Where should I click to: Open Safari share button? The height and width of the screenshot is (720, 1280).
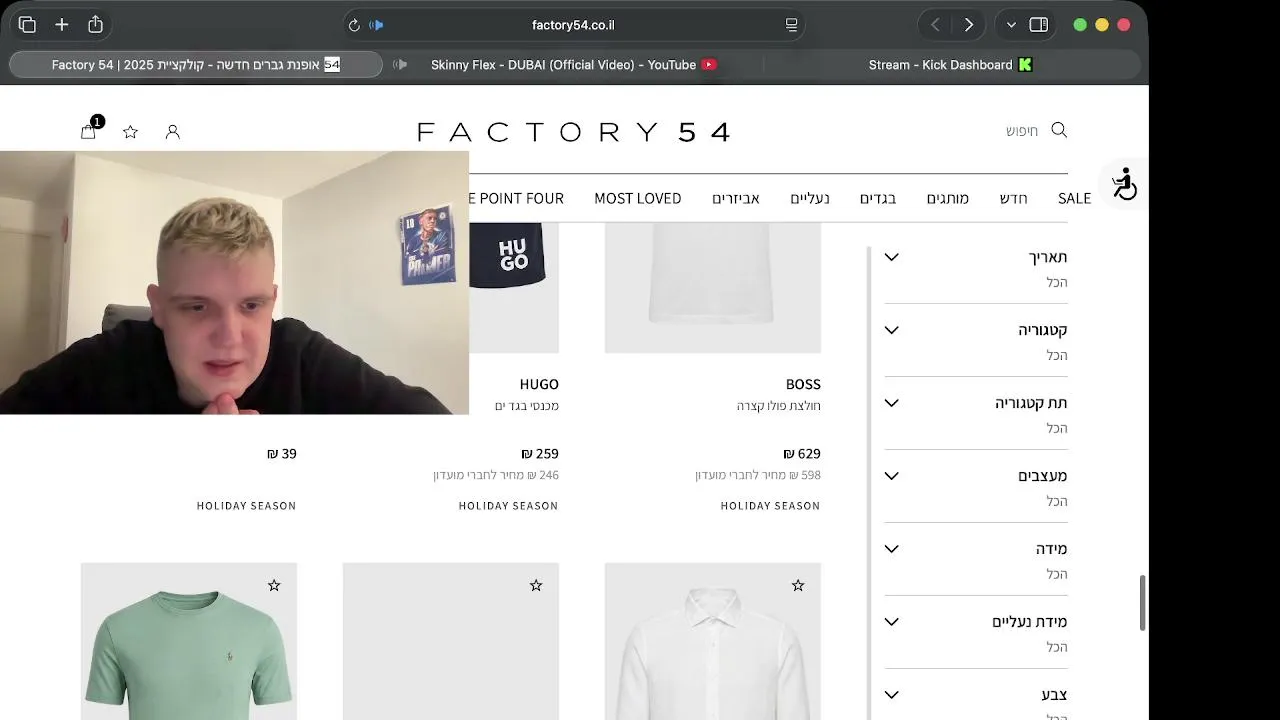[x=95, y=24]
